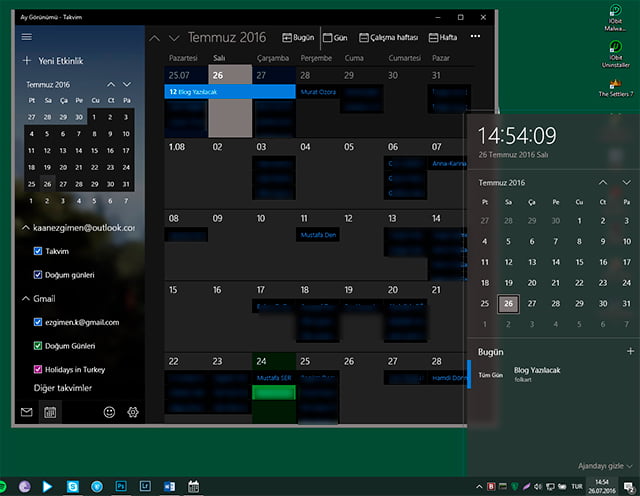Show hidden tray icons chevron

coord(479,486)
